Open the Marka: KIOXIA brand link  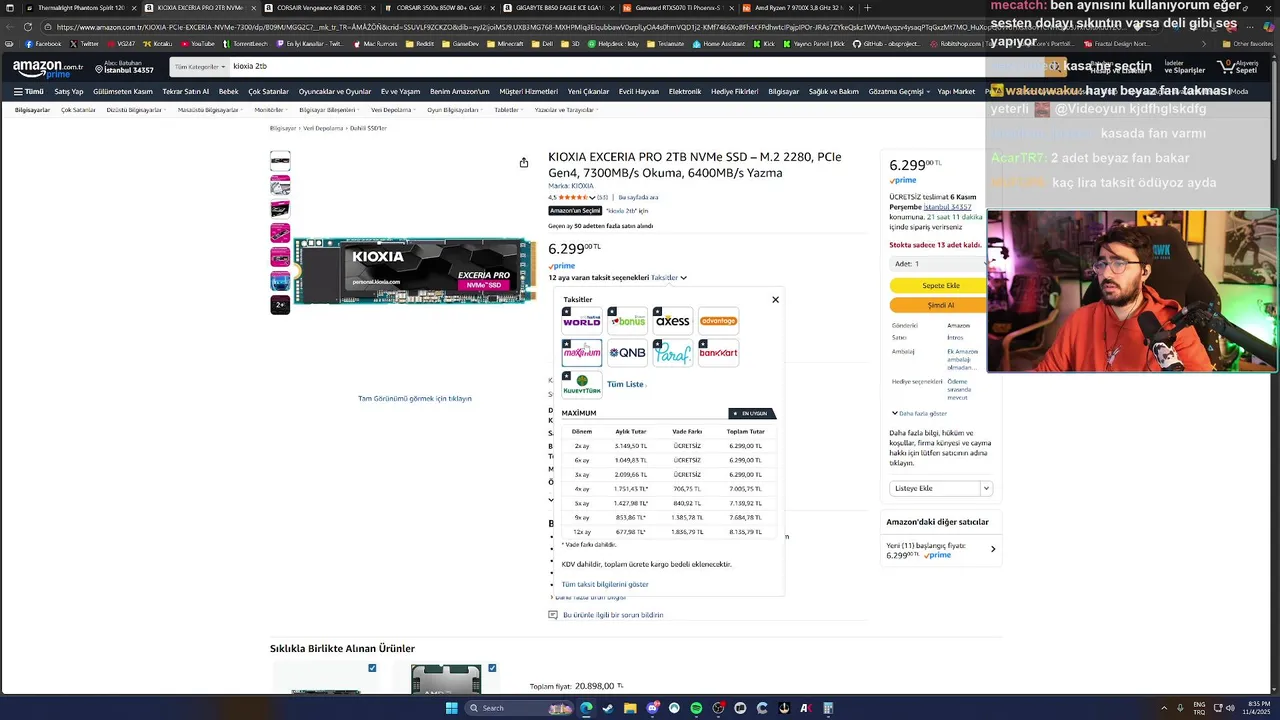point(571,186)
